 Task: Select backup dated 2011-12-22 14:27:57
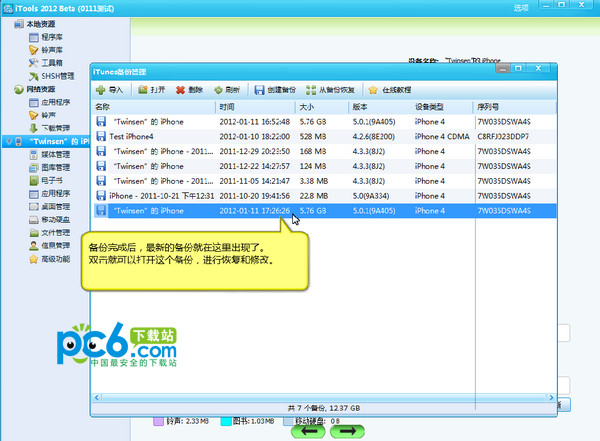324,166
